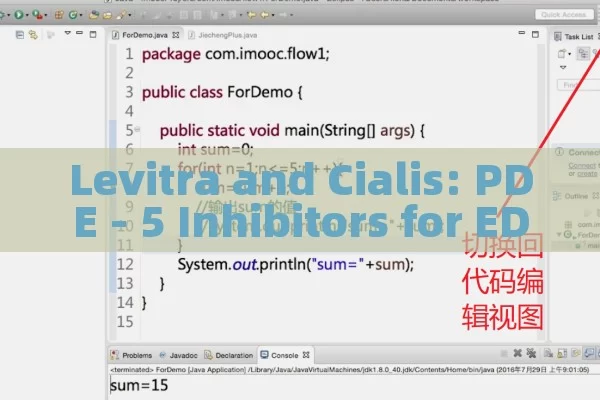This screenshot has width=600, height=400.
Task: Click the Terminate square icon in Console
Action: coord(504,353)
